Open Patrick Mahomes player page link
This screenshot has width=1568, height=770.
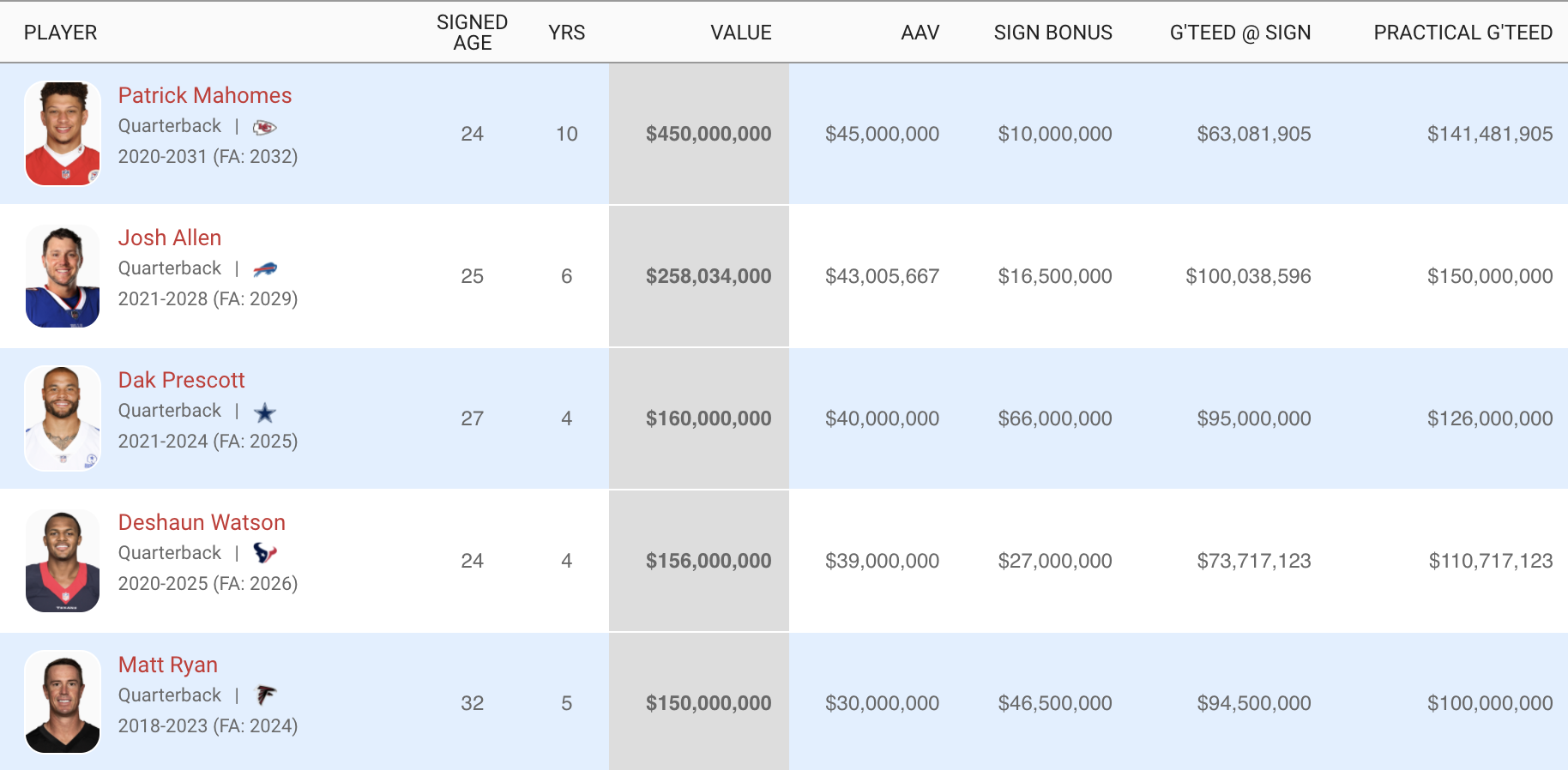[x=205, y=95]
